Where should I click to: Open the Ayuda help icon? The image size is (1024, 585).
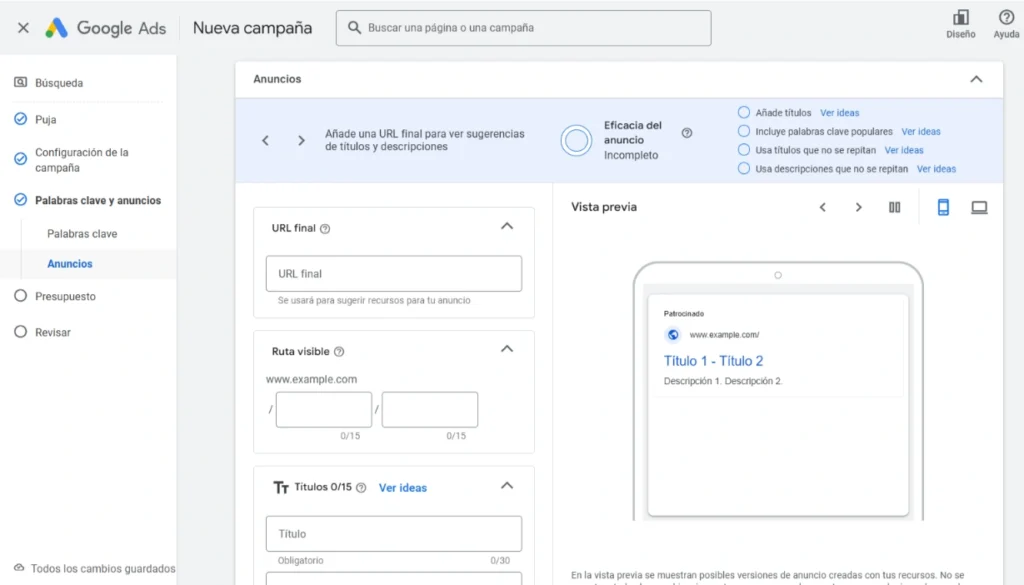click(1006, 18)
